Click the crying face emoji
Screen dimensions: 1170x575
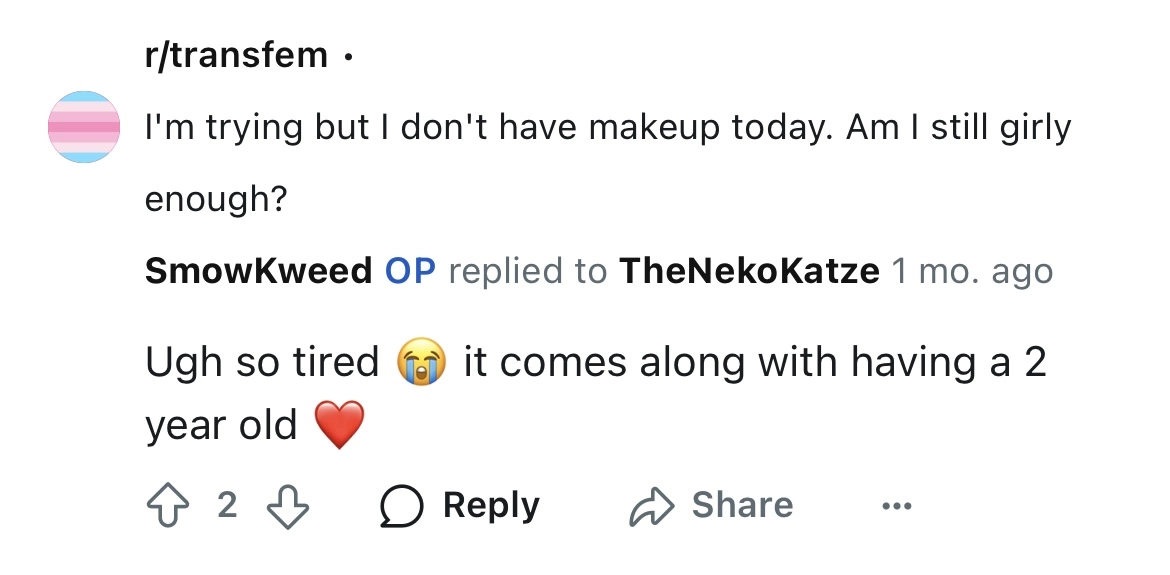tap(421, 362)
